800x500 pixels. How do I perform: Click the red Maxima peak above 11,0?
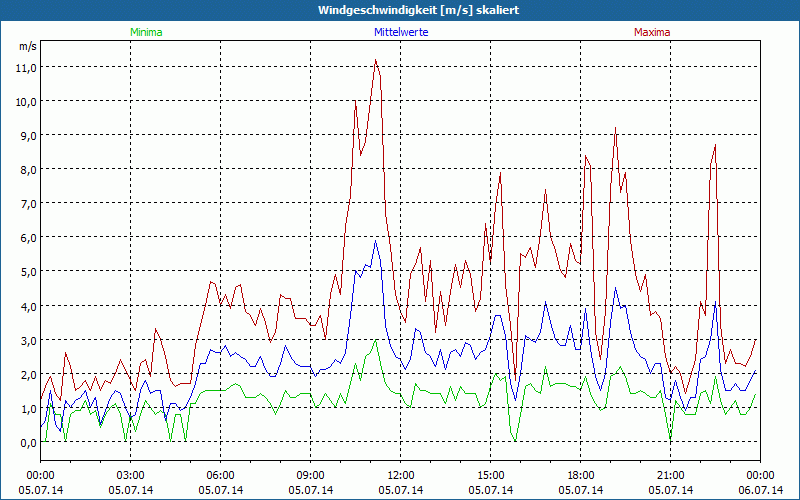tap(376, 60)
